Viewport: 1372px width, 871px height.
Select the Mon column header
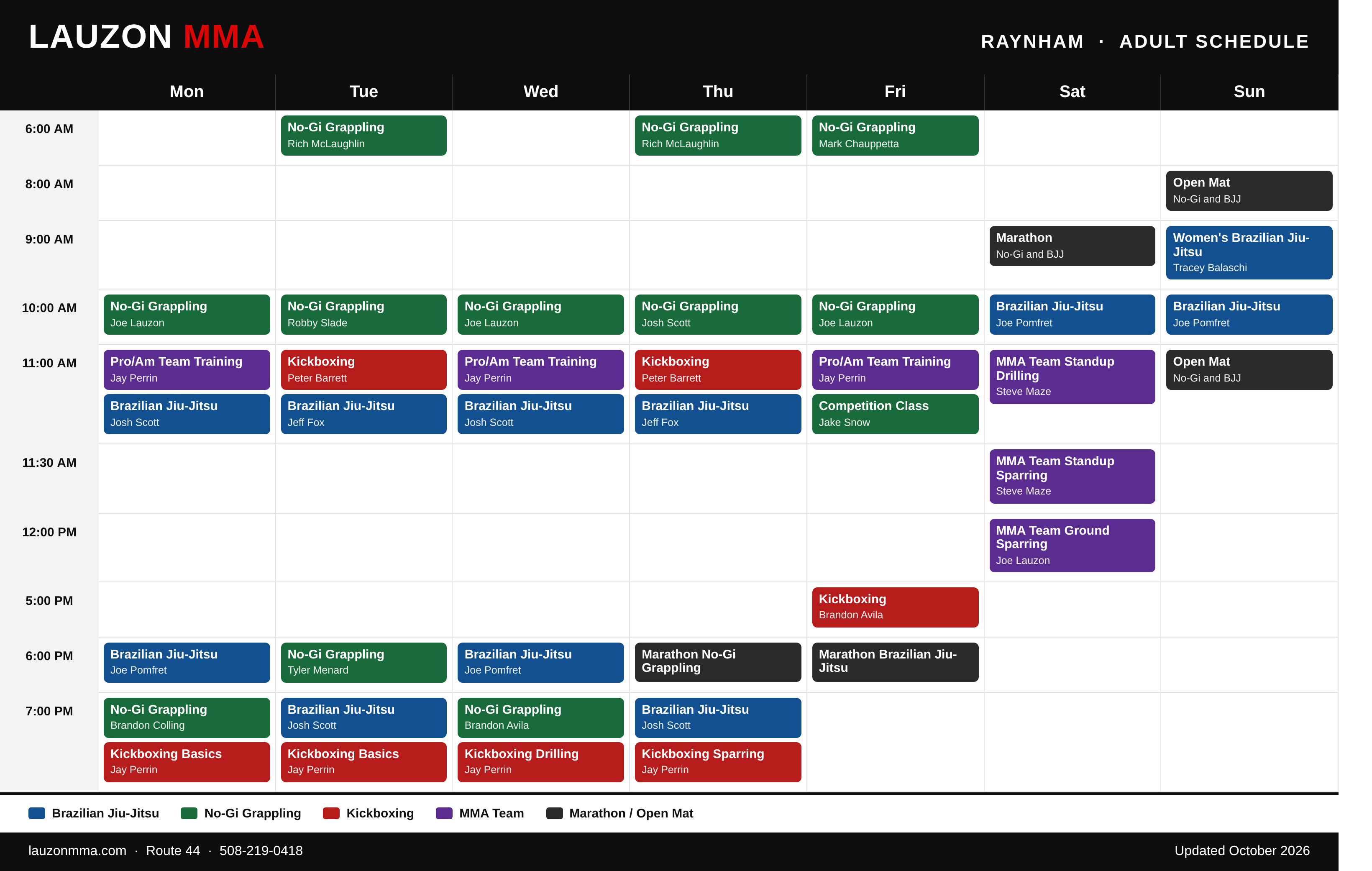187,91
